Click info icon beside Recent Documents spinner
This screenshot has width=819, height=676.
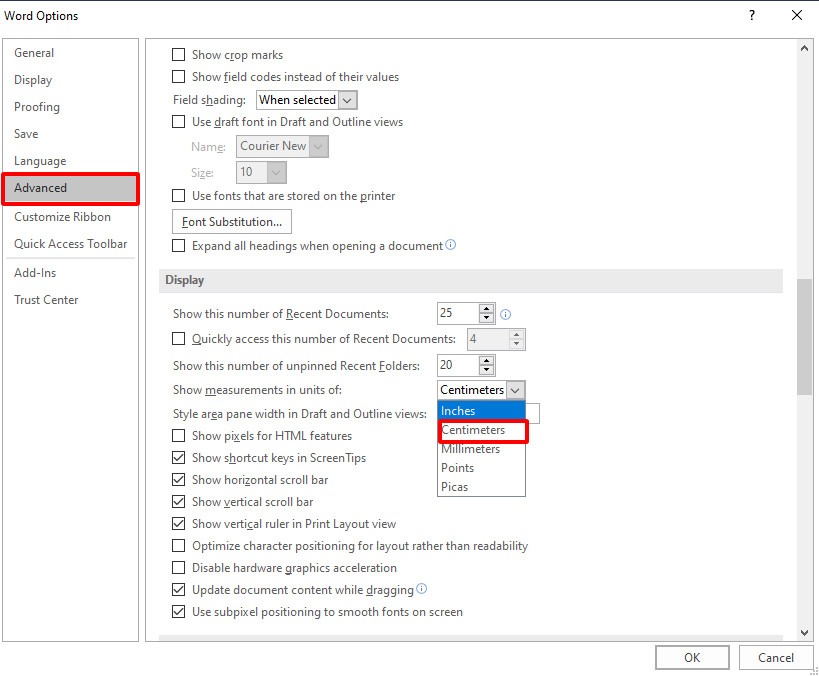point(505,314)
